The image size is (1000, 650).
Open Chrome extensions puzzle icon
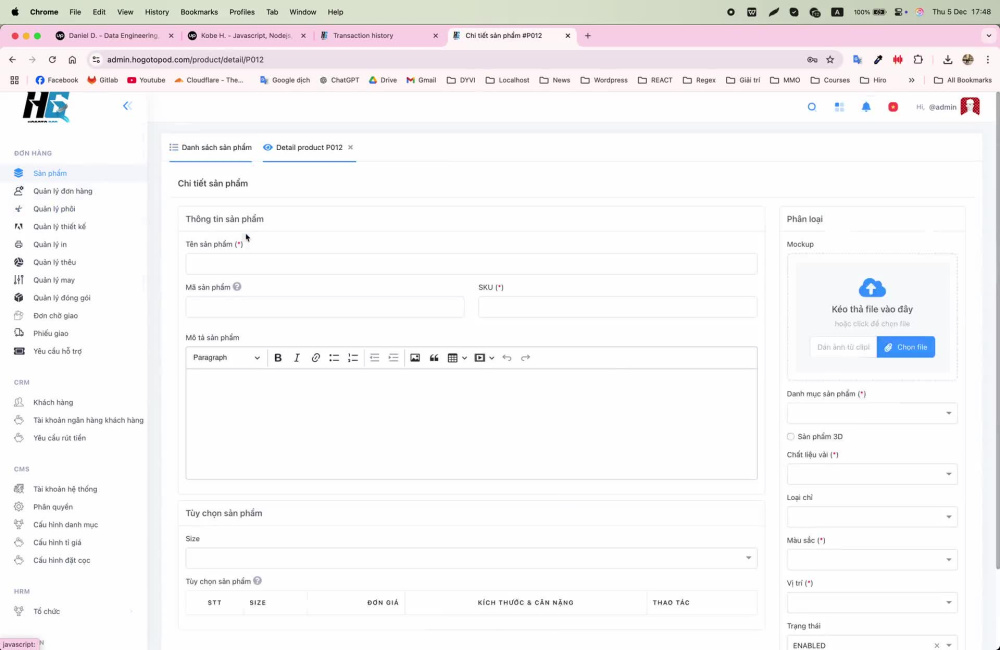coord(918,59)
